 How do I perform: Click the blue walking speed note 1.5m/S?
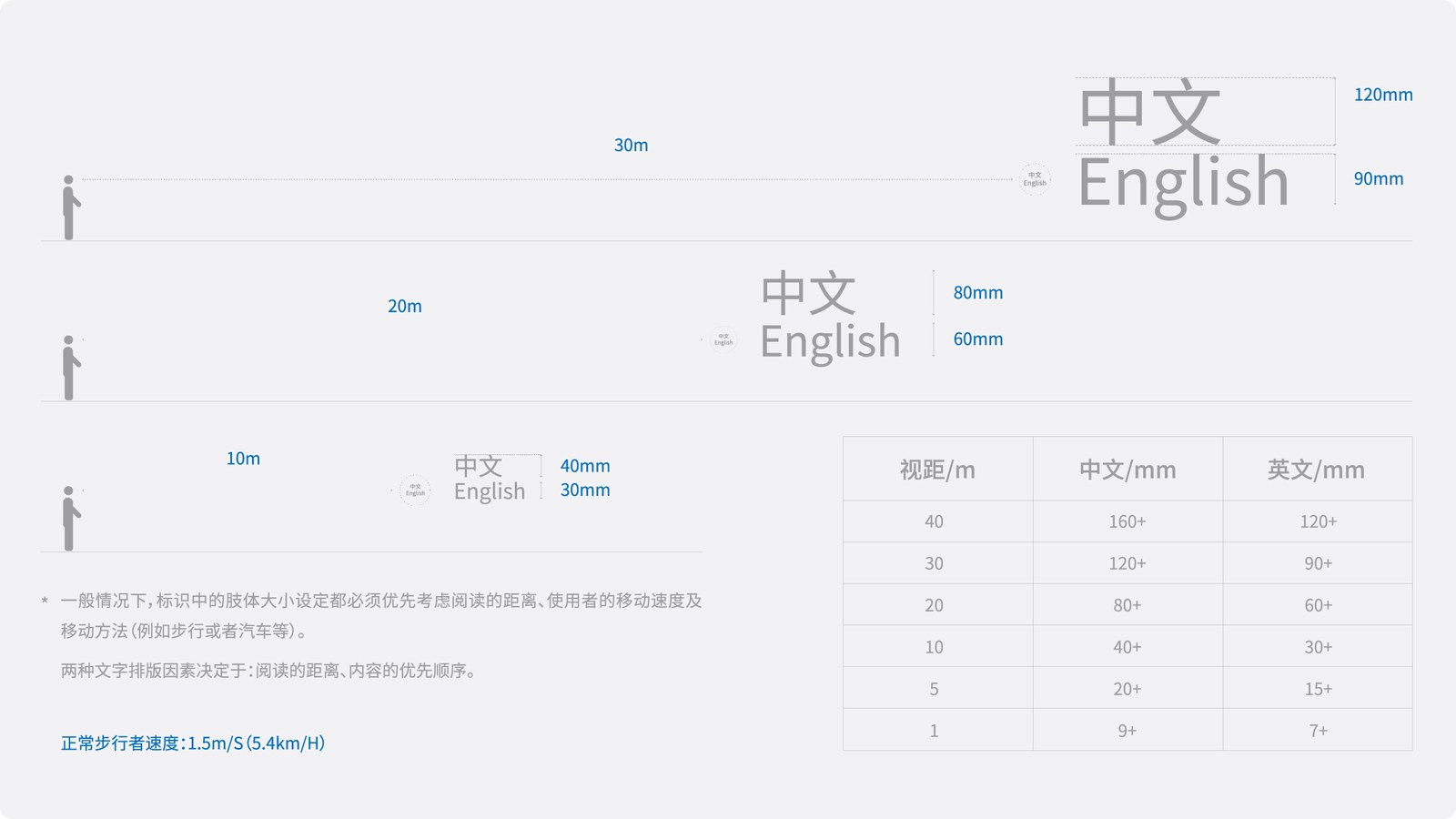pos(193,743)
